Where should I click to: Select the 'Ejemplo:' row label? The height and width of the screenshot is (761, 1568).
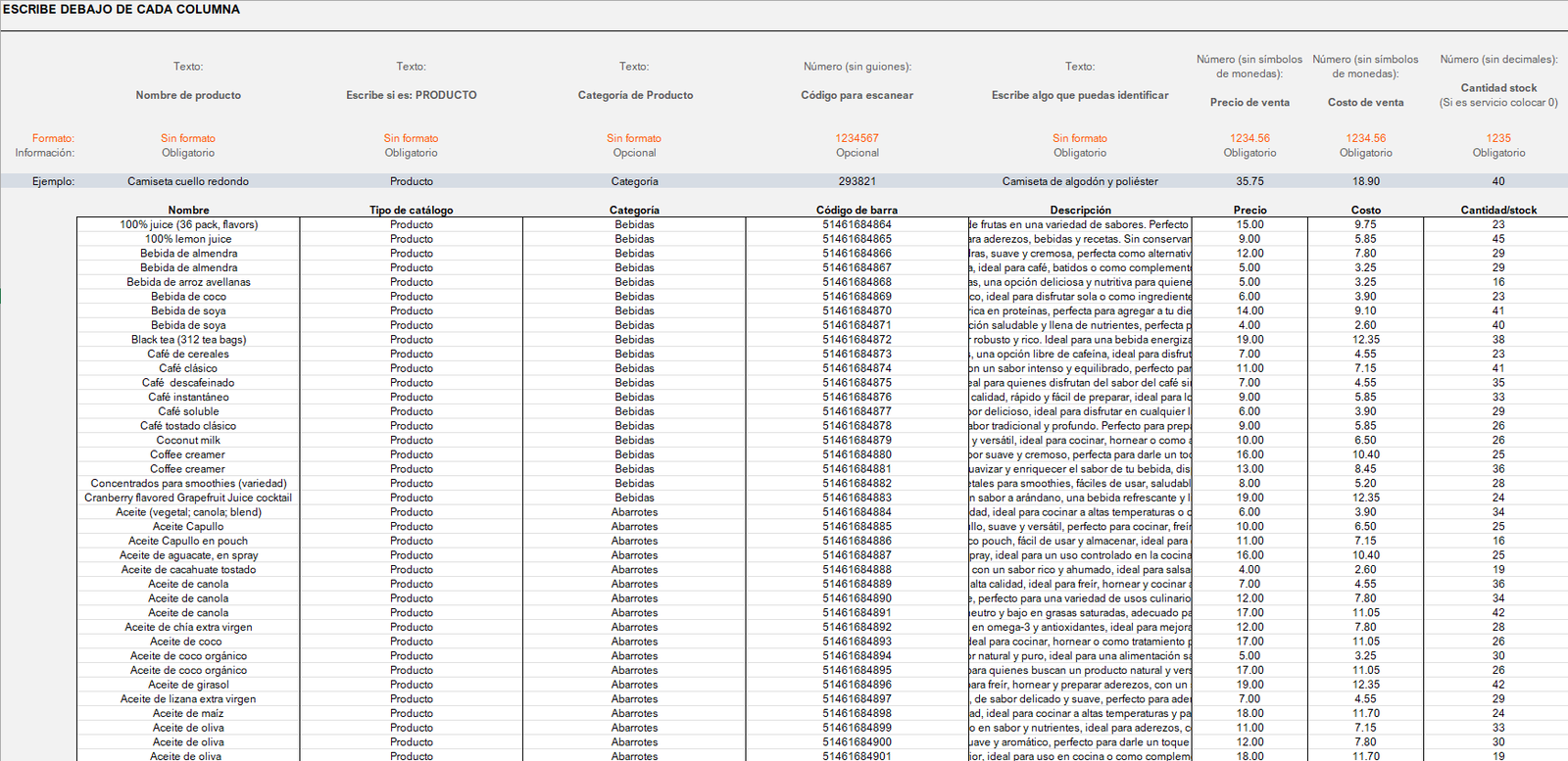click(x=54, y=181)
